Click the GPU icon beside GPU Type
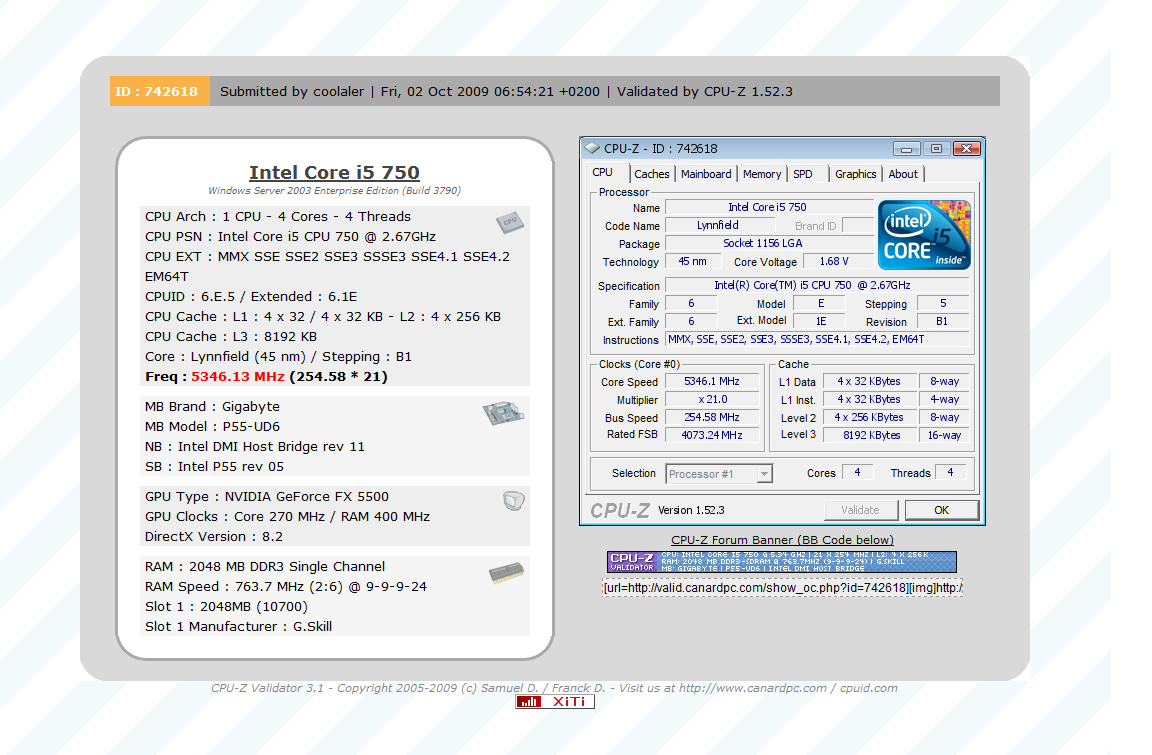 tap(514, 501)
